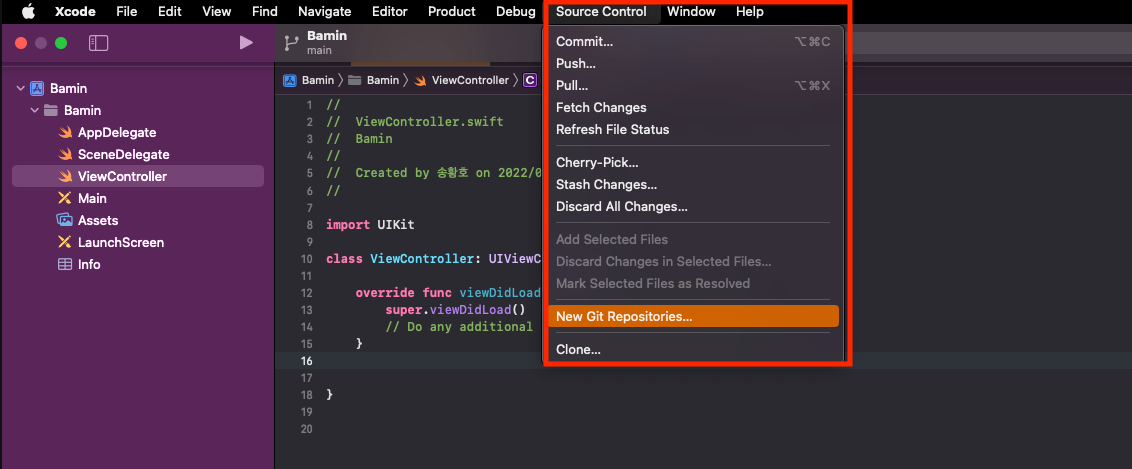This screenshot has width=1132, height=469.
Task: Close the Source Control menu title
Action: click(x=601, y=12)
